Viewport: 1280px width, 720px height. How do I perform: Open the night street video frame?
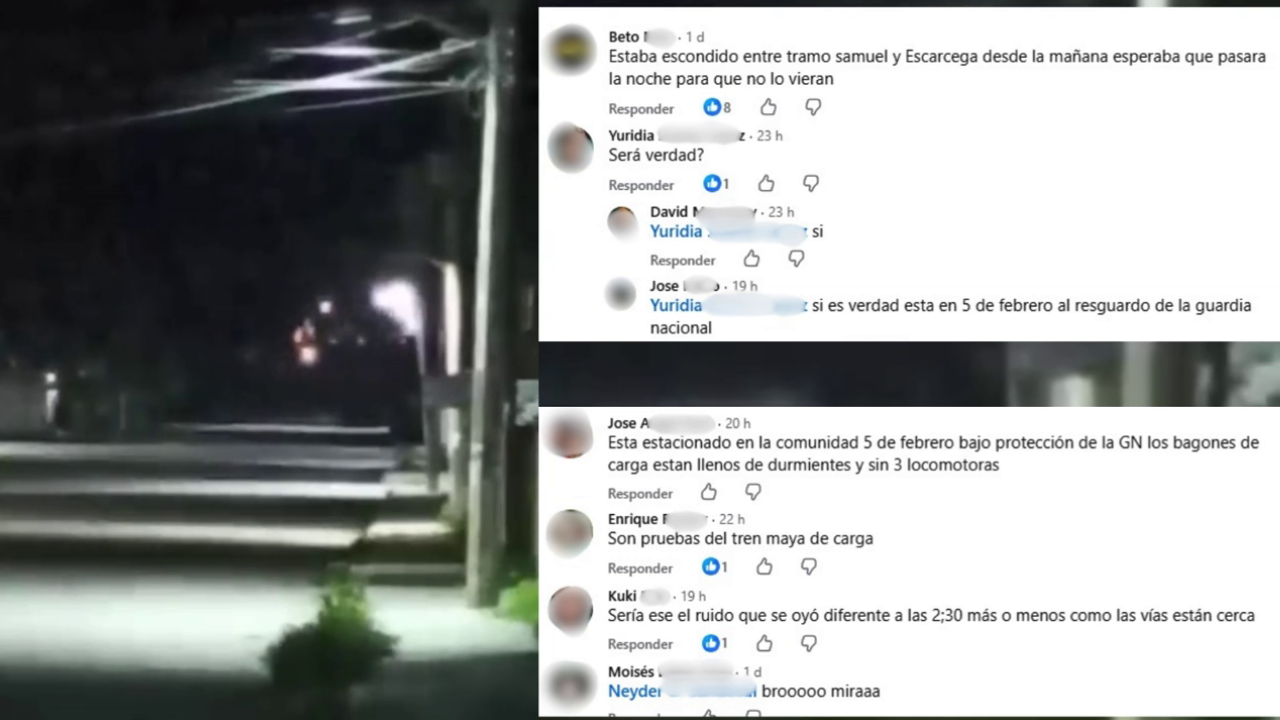[x=269, y=360]
